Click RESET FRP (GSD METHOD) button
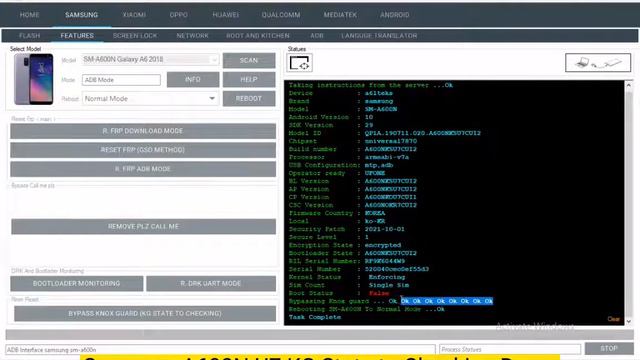This screenshot has width=640, height=360. 143,150
